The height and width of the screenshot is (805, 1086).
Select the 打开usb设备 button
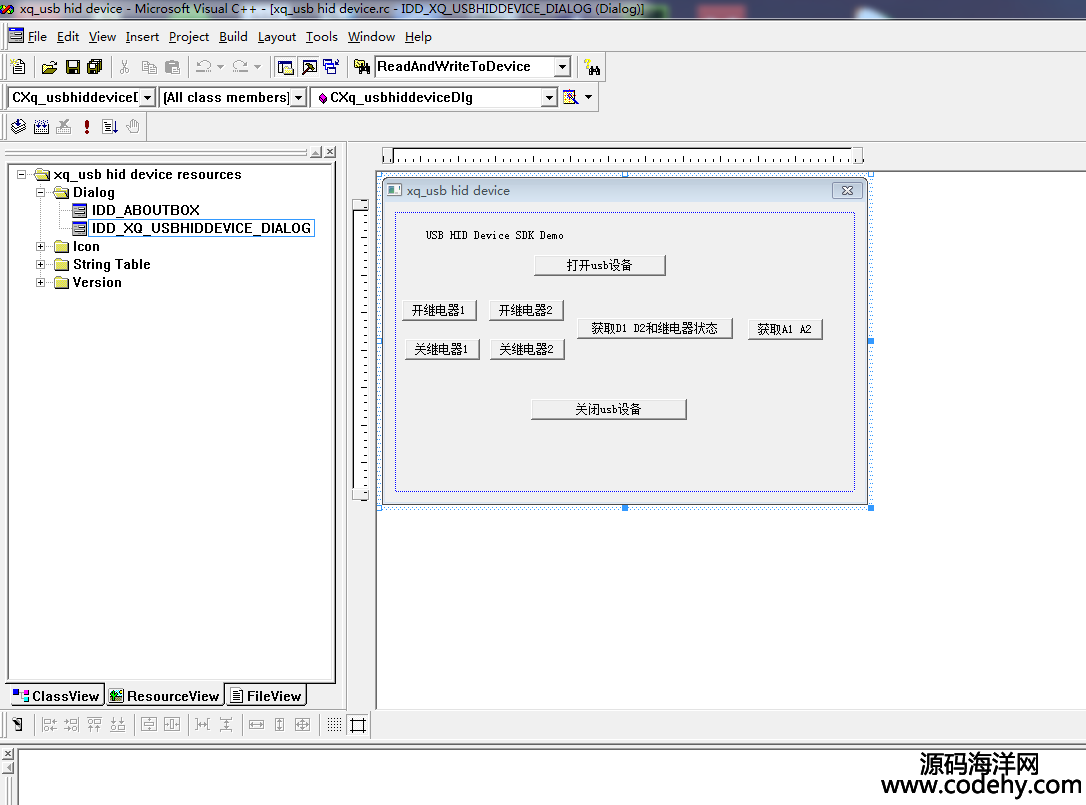(x=600, y=265)
